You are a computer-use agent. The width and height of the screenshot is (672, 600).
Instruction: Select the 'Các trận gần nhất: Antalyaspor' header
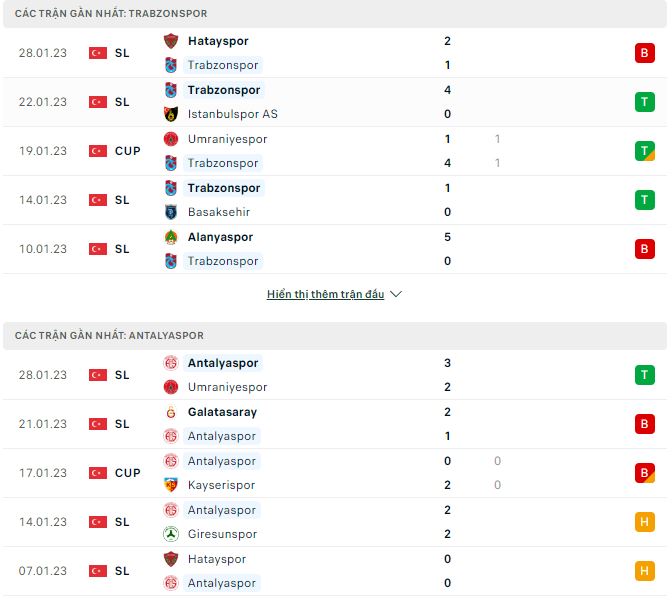[109, 336]
